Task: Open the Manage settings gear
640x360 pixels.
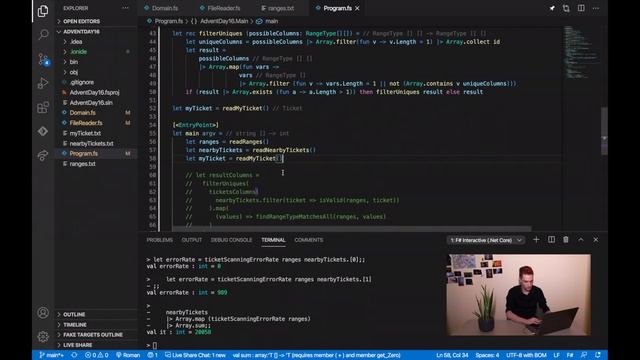Action: pyautogui.click(x=43, y=336)
